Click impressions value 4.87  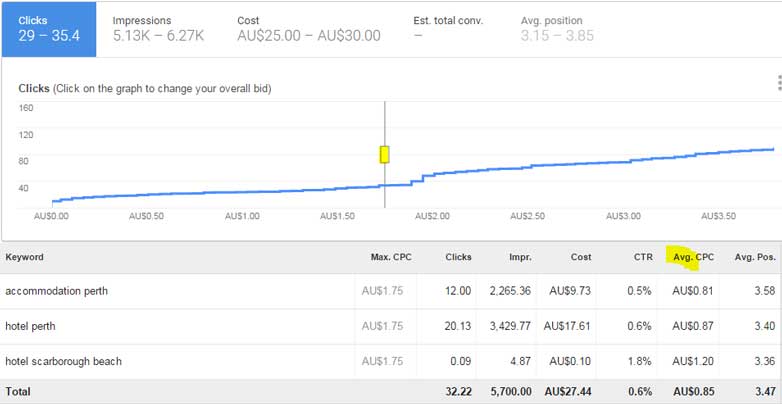tap(521, 361)
